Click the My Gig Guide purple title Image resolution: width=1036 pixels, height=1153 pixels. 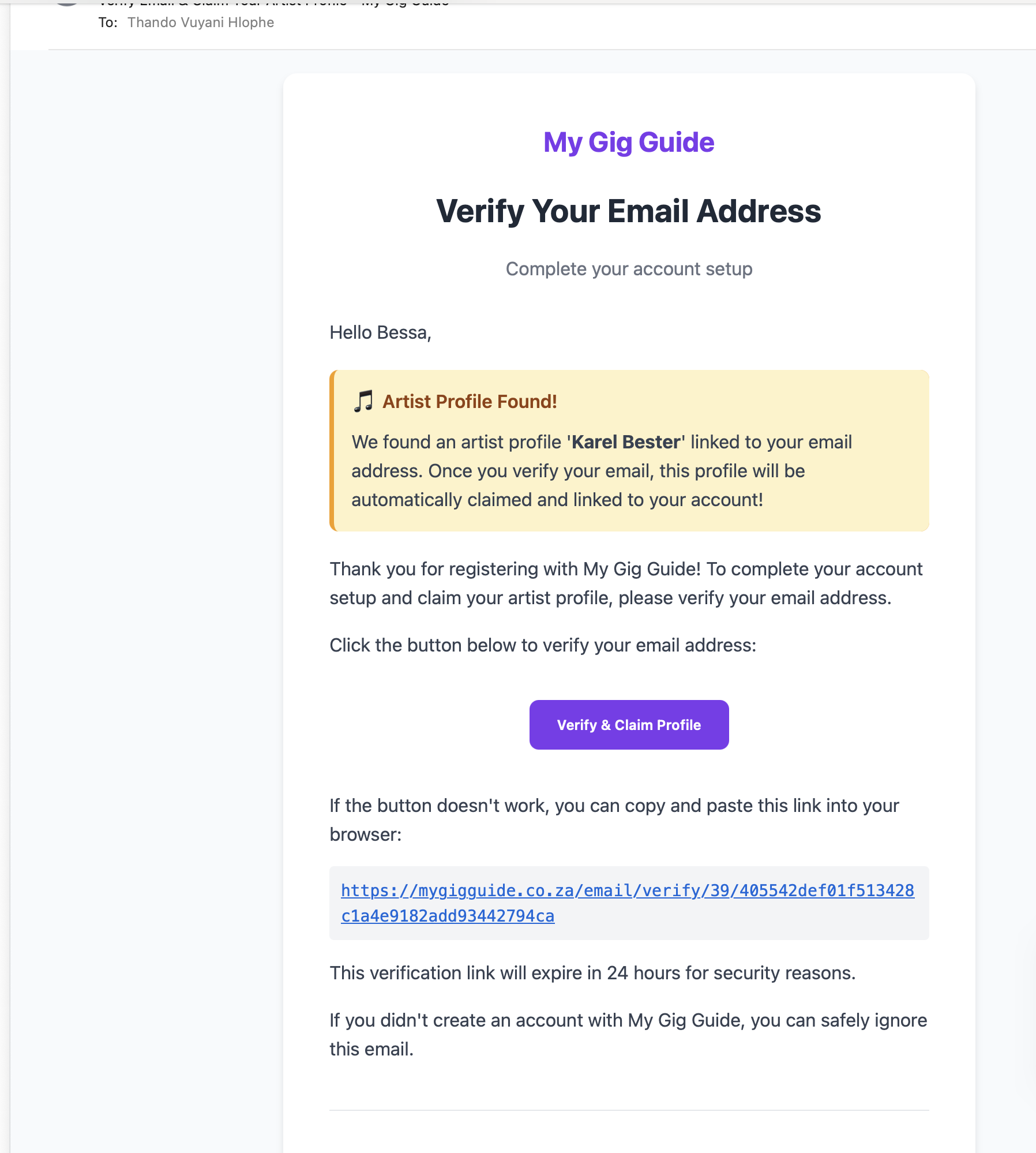pos(629,142)
